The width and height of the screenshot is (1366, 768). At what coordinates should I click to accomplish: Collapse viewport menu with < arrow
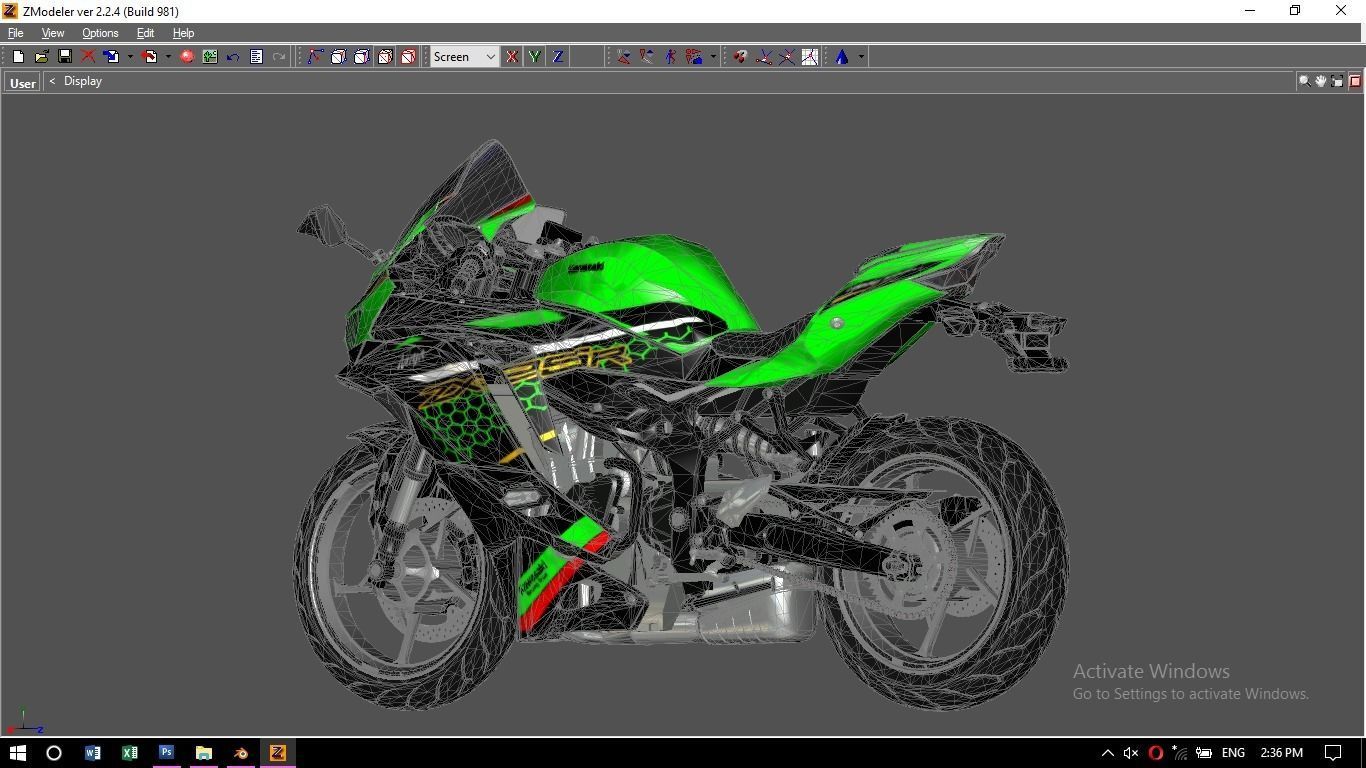point(52,81)
